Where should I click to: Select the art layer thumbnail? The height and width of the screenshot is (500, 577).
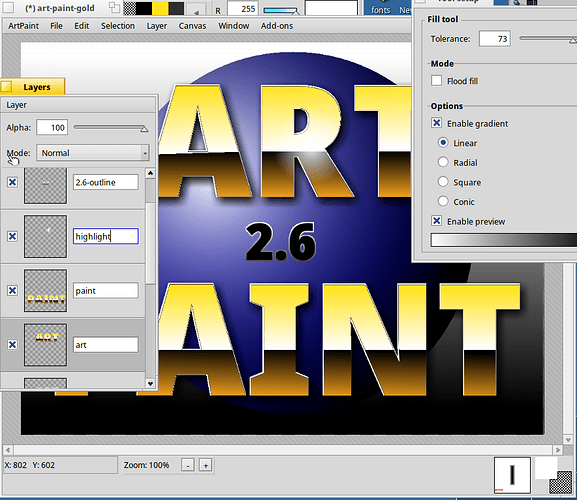click(x=45, y=345)
